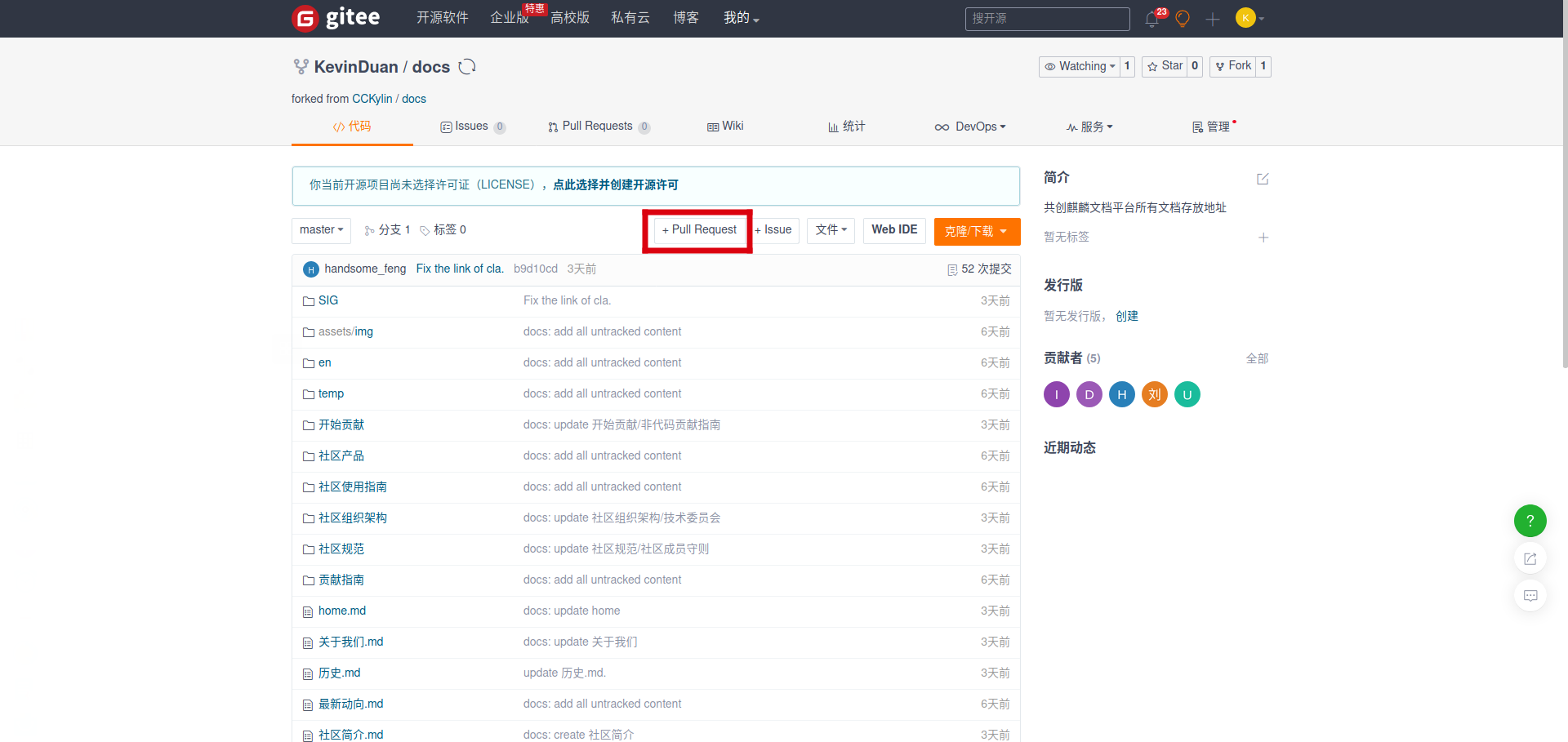Viewport: 1568px width, 742px height.
Task: Switch to the Pull Requests tab
Action: click(x=599, y=127)
